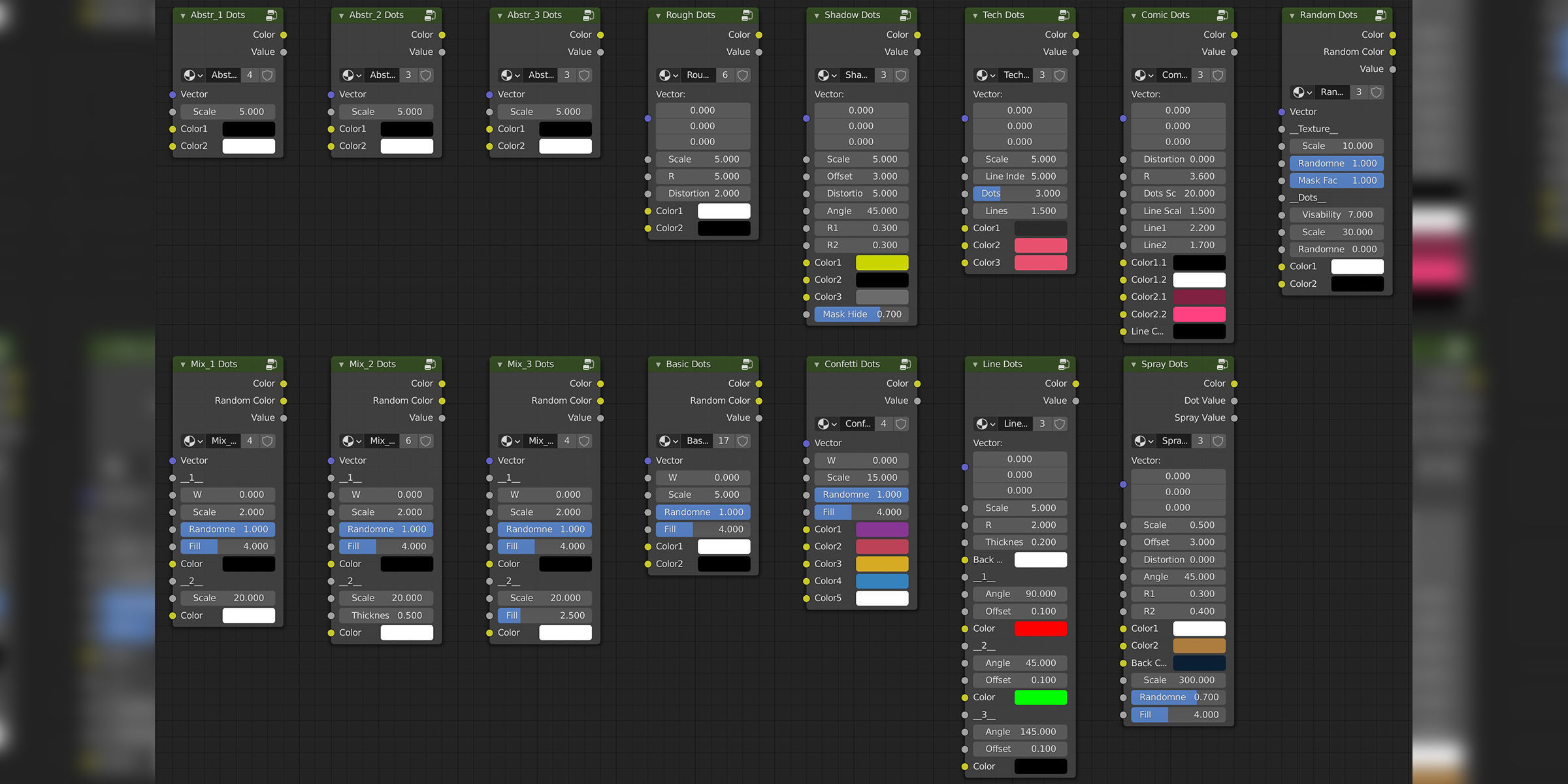The image size is (1568, 784).
Task: Click the node group icon on Line Dots header
Action: [x=1064, y=364]
